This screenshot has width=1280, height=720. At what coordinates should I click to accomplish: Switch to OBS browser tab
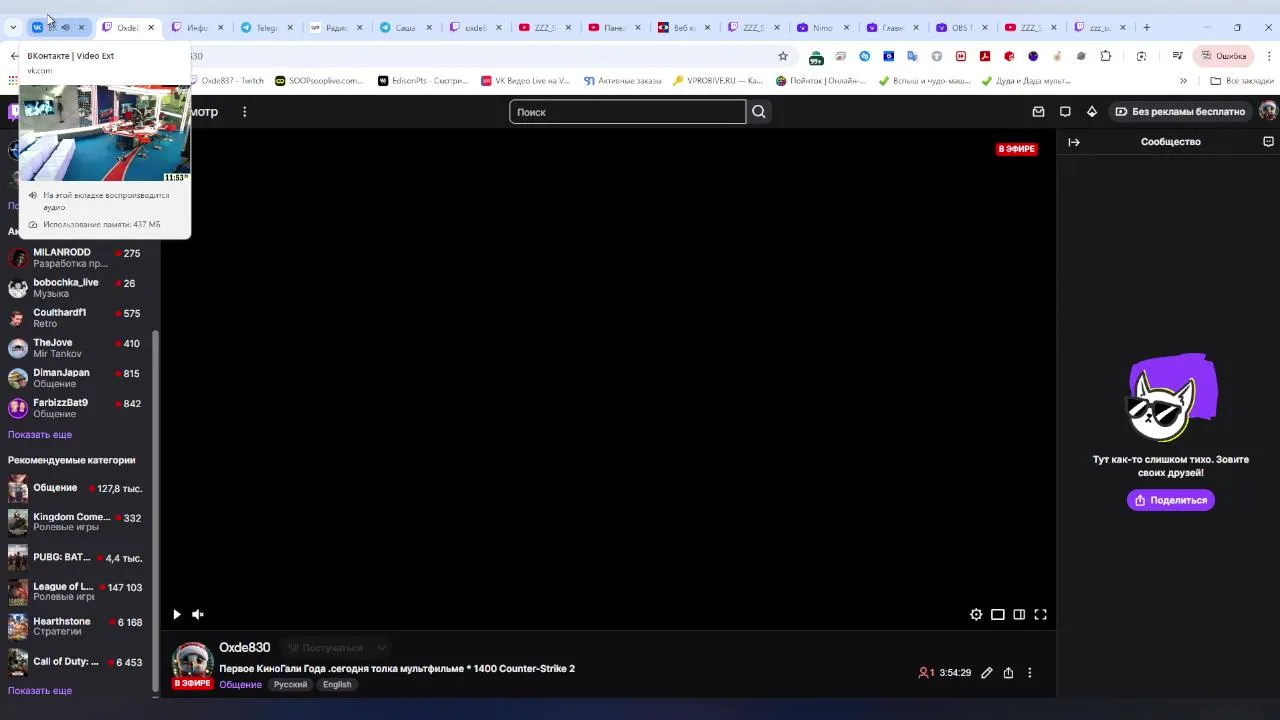point(961,27)
